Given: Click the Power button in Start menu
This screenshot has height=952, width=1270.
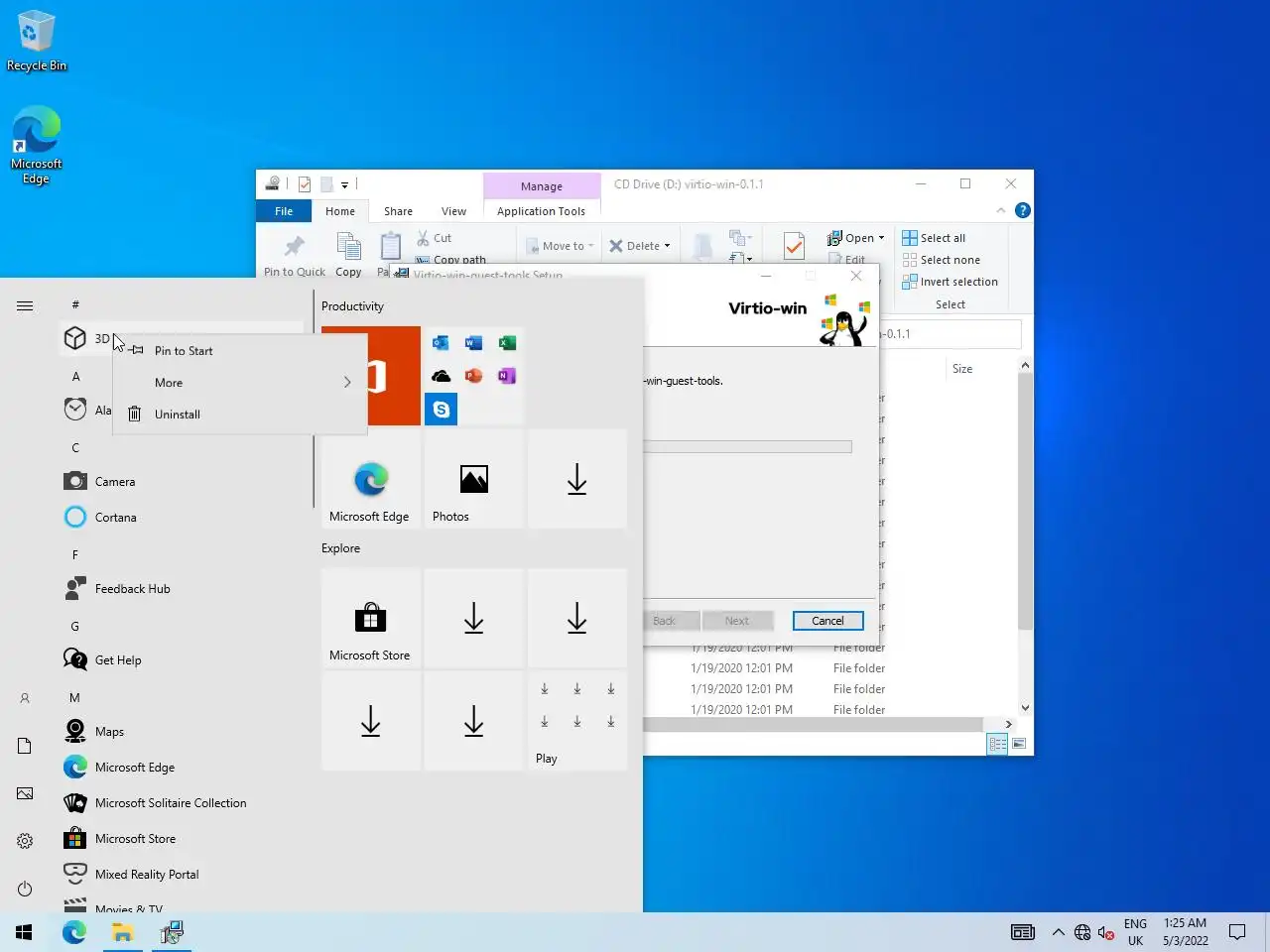Looking at the screenshot, I should coord(25,889).
